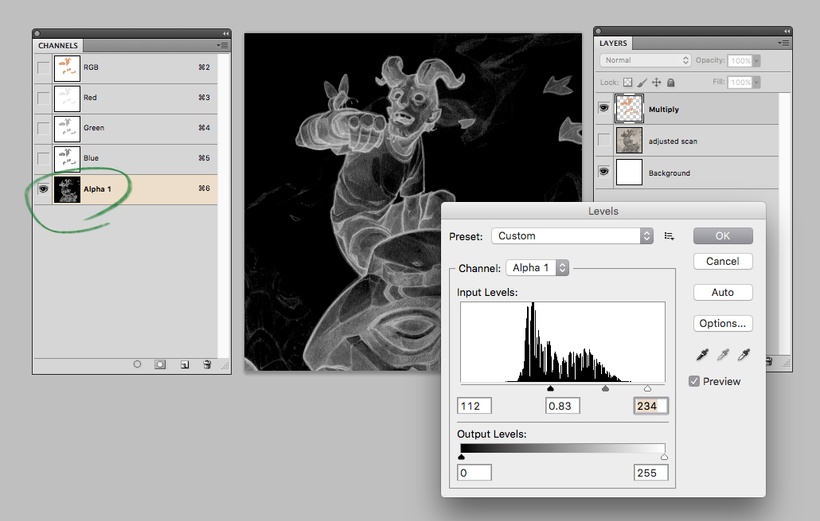Click the lock all padlock icon
This screenshot has width=820, height=521.
coord(670,83)
